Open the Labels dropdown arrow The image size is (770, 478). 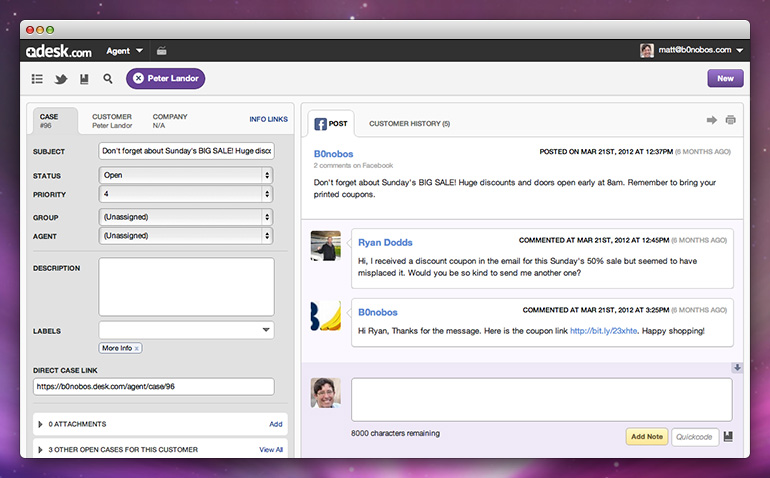coord(266,330)
